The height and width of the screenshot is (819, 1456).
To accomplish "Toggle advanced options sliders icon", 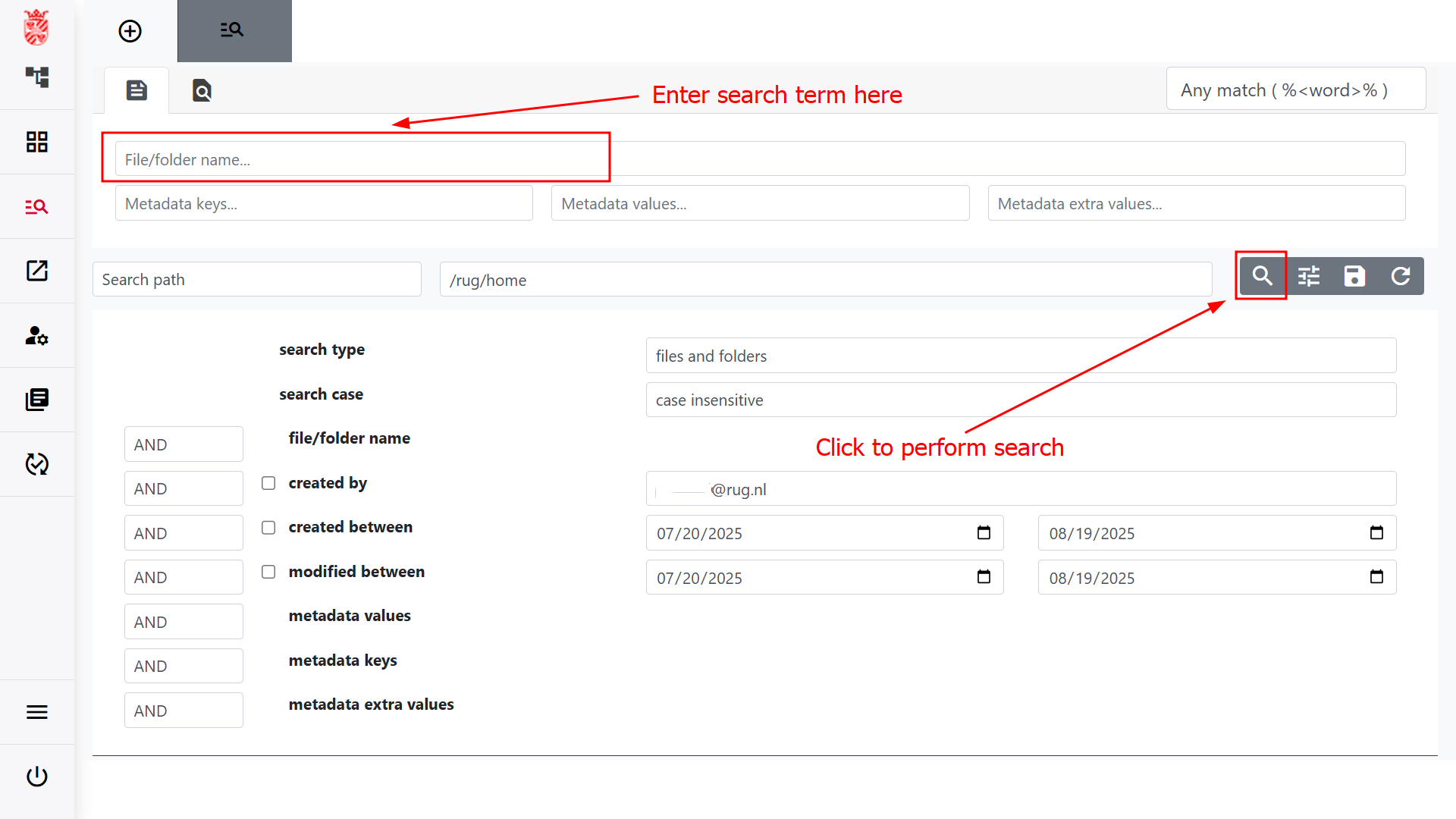I will point(1309,276).
